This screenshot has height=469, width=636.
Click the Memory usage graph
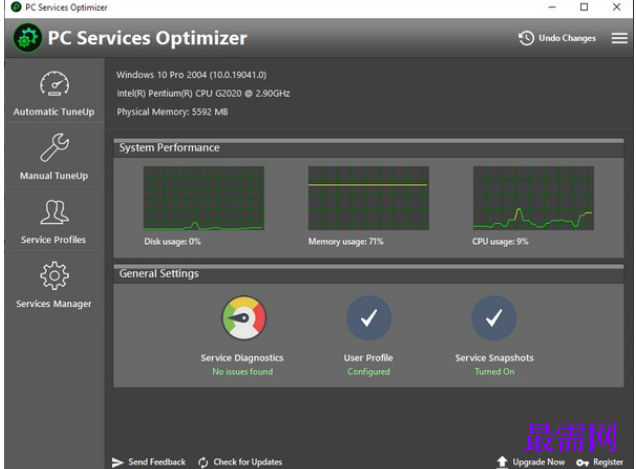368,198
